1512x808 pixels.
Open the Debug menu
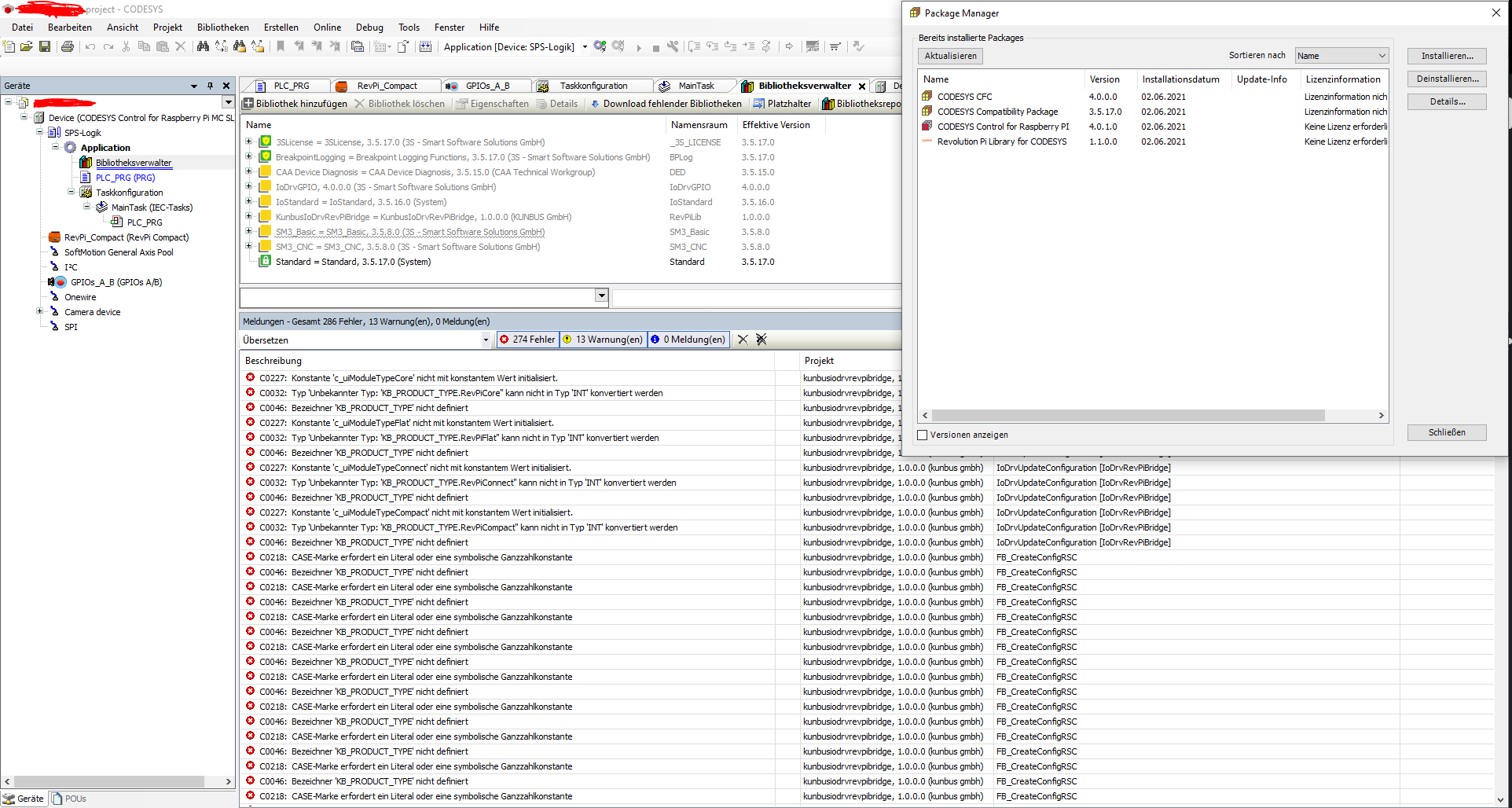(x=369, y=28)
